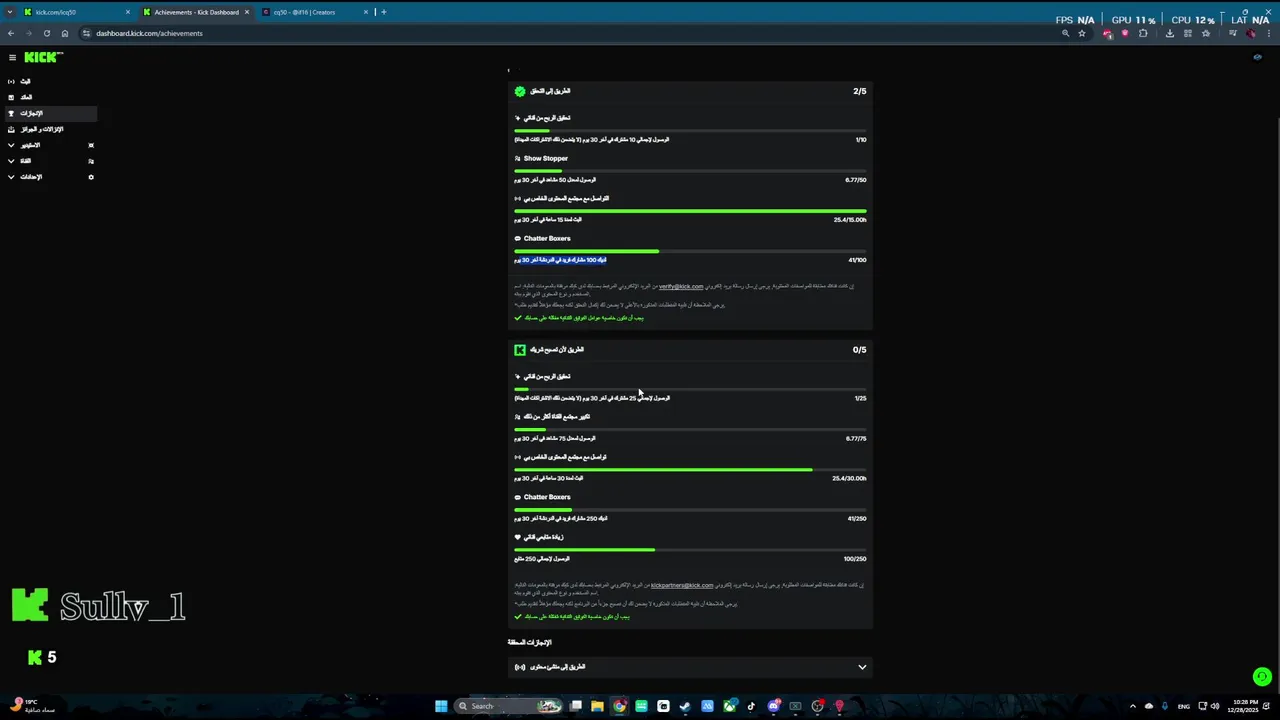
Task: Click the green Kick partner badge icon
Action: 520,350
